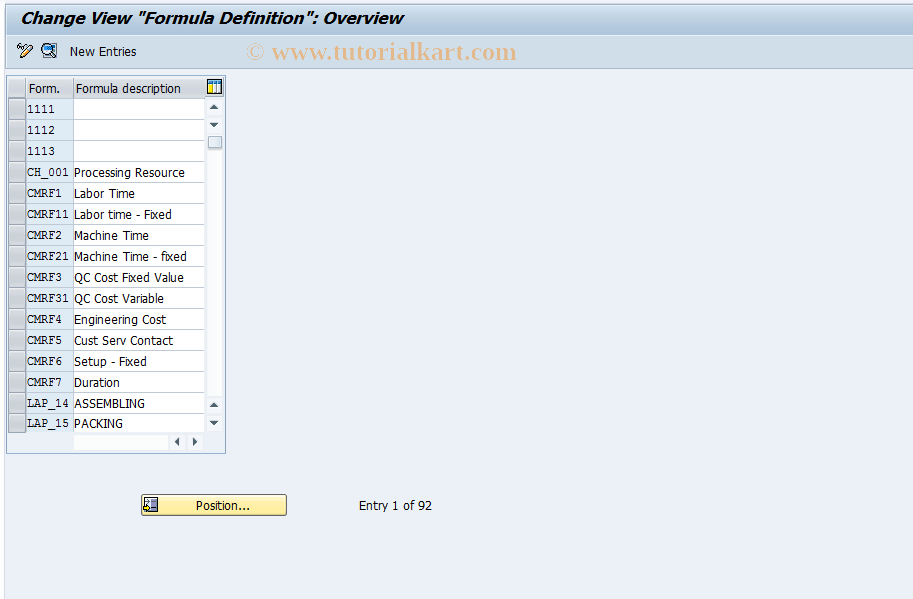This screenshot has height=599, width=913.
Task: Click formula key CMRF4
Action: coord(49,319)
